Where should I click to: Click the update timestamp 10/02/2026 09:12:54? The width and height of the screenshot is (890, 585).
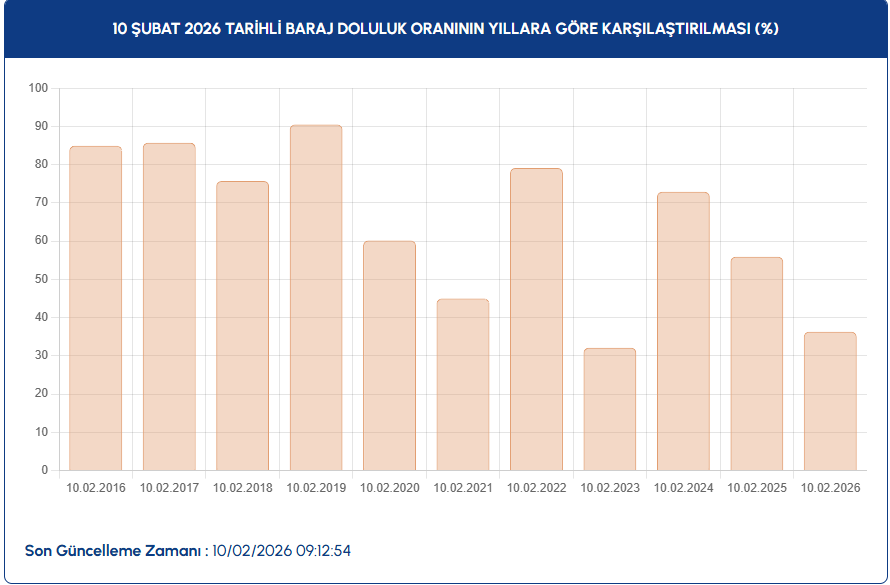coord(282,551)
